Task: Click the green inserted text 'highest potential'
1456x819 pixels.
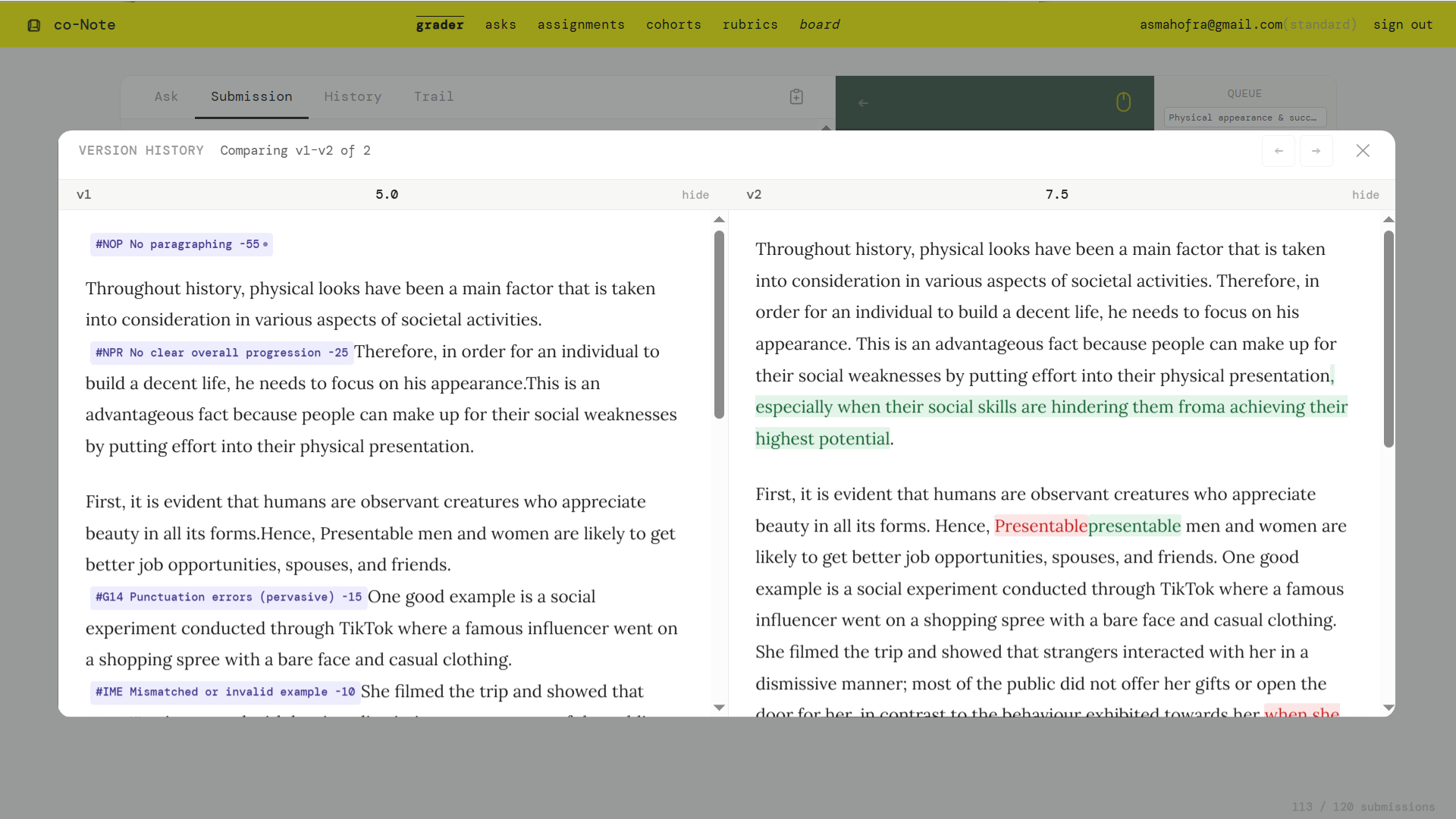Action: click(823, 439)
